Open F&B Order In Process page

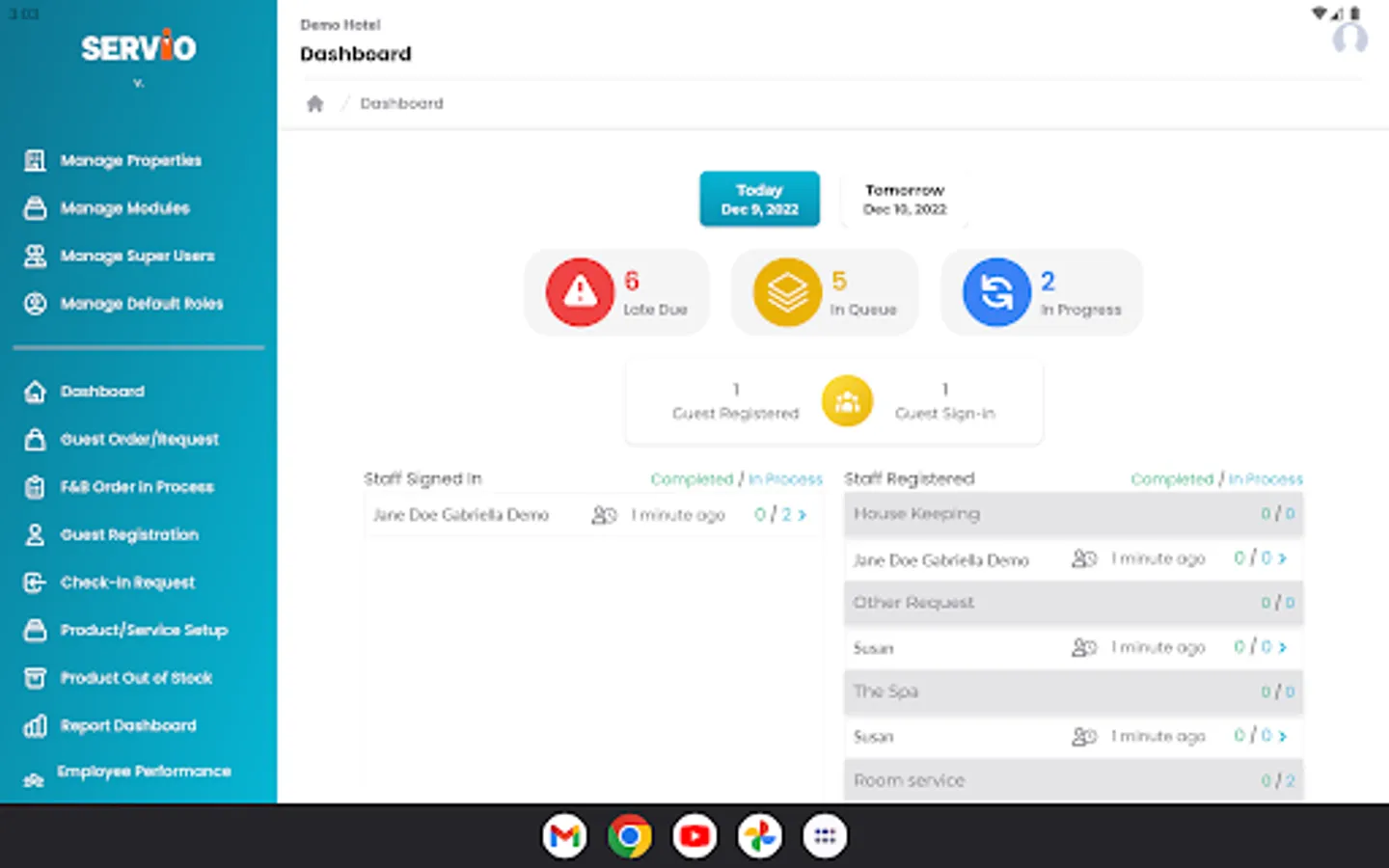point(137,487)
